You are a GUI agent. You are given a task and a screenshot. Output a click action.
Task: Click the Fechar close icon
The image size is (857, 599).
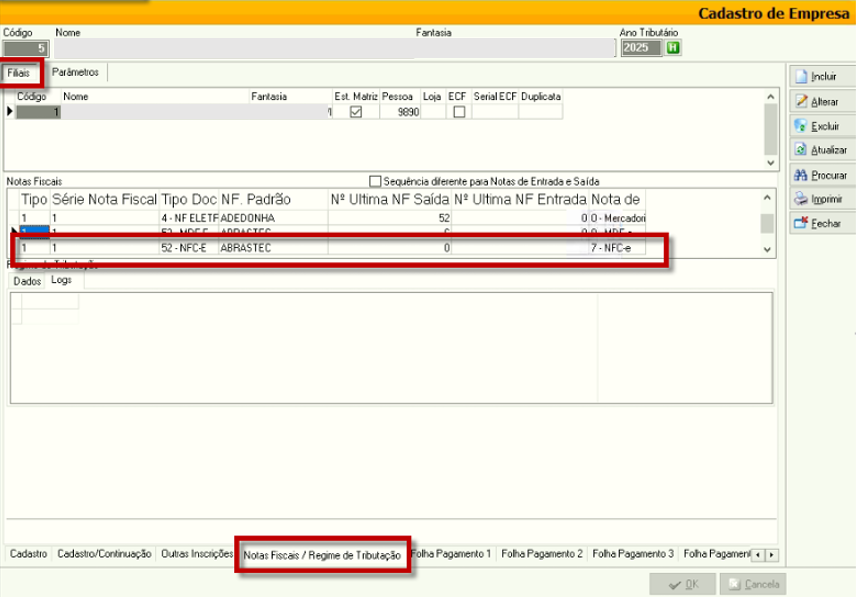(x=801, y=223)
